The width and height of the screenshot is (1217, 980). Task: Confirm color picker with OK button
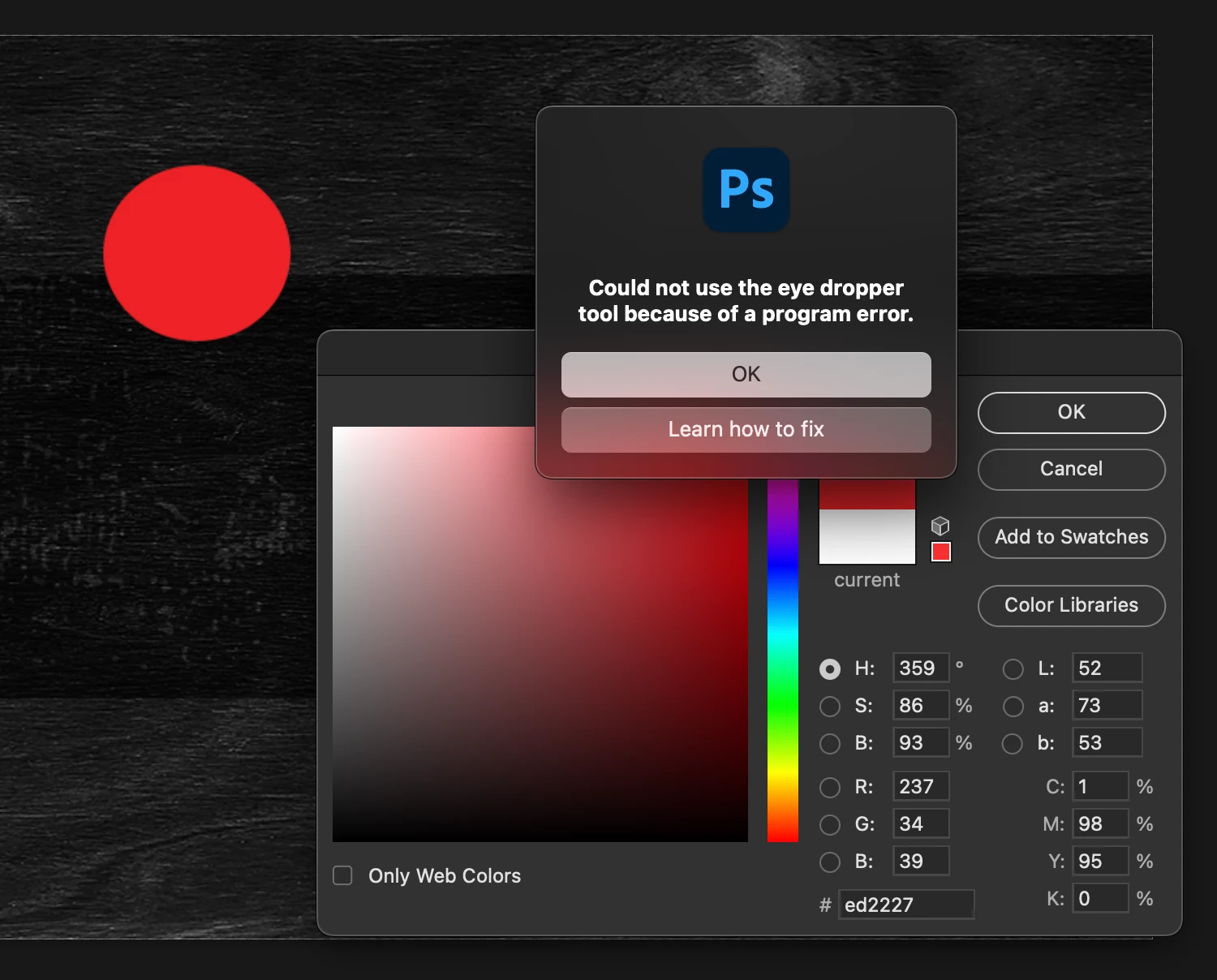tap(1072, 413)
